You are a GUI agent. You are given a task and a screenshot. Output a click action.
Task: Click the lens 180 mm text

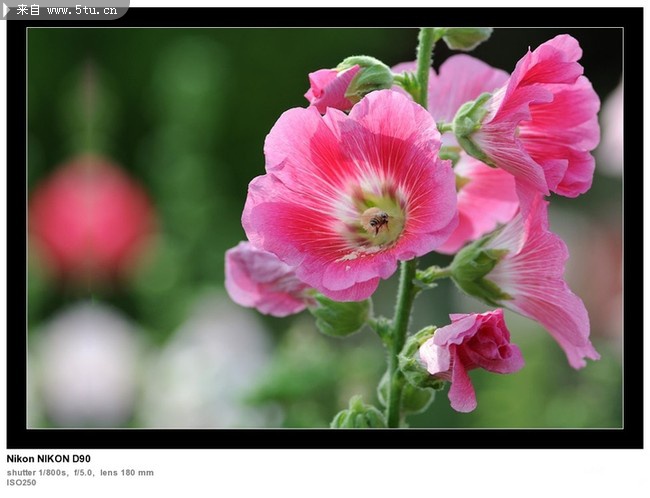pos(127,472)
